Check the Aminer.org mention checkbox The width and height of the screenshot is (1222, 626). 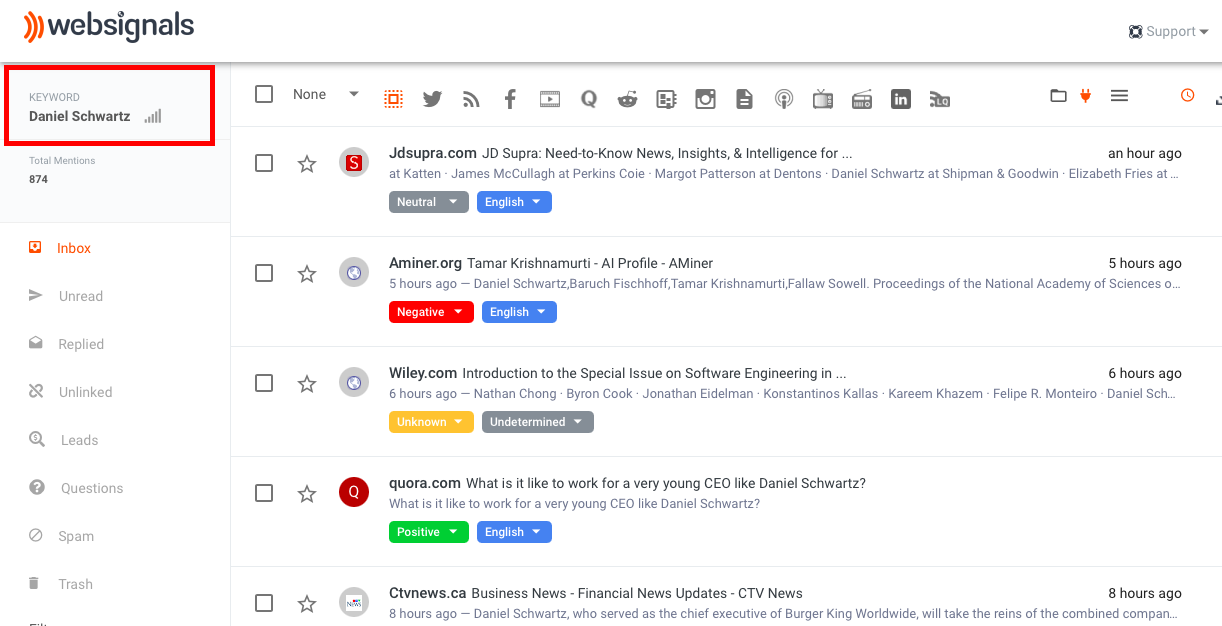click(264, 273)
